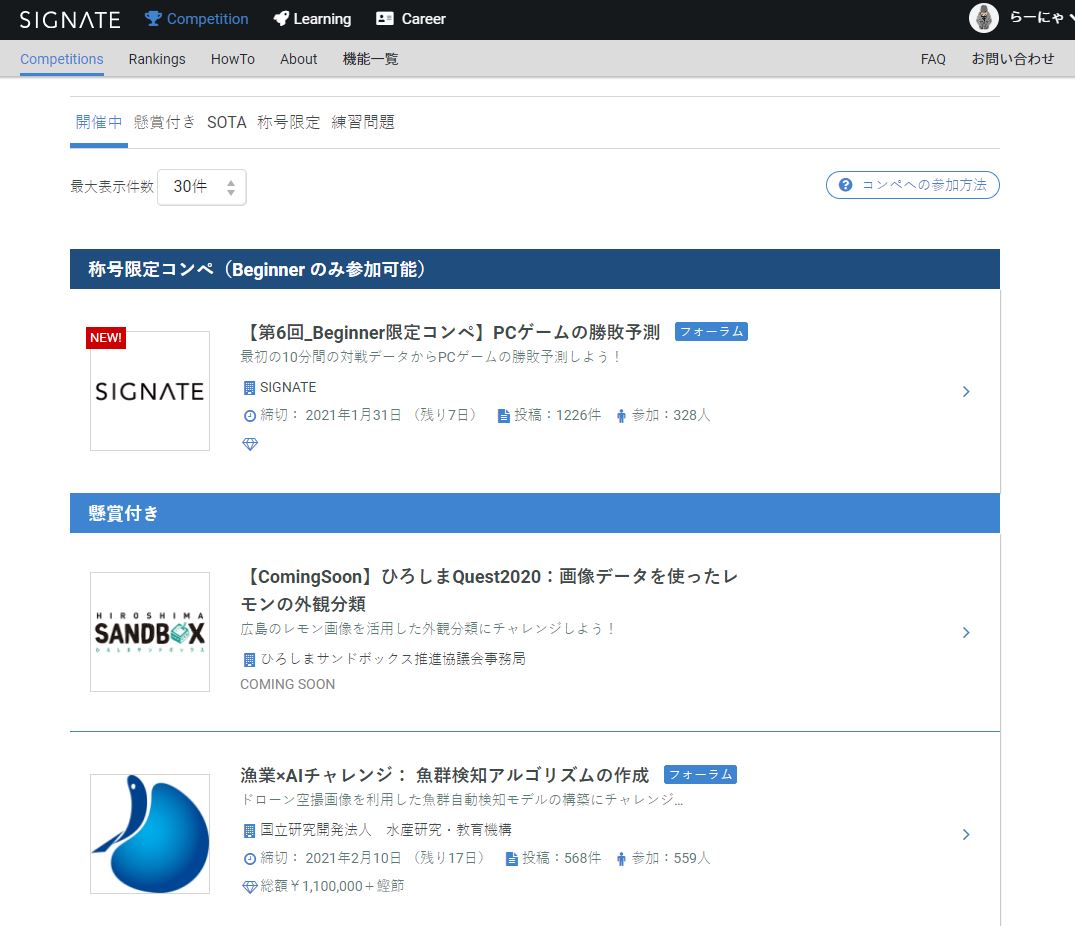This screenshot has height=926, width=1075.
Task: Click the help question mark icon
Action: tap(846, 185)
